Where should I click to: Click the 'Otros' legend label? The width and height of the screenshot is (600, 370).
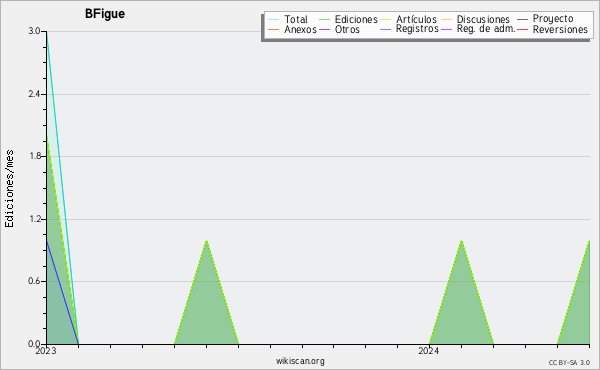pos(347,29)
